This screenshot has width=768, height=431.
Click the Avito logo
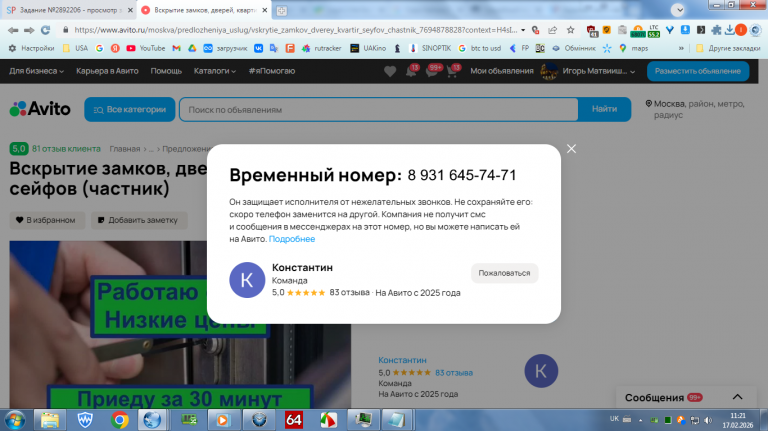pyautogui.click(x=40, y=109)
